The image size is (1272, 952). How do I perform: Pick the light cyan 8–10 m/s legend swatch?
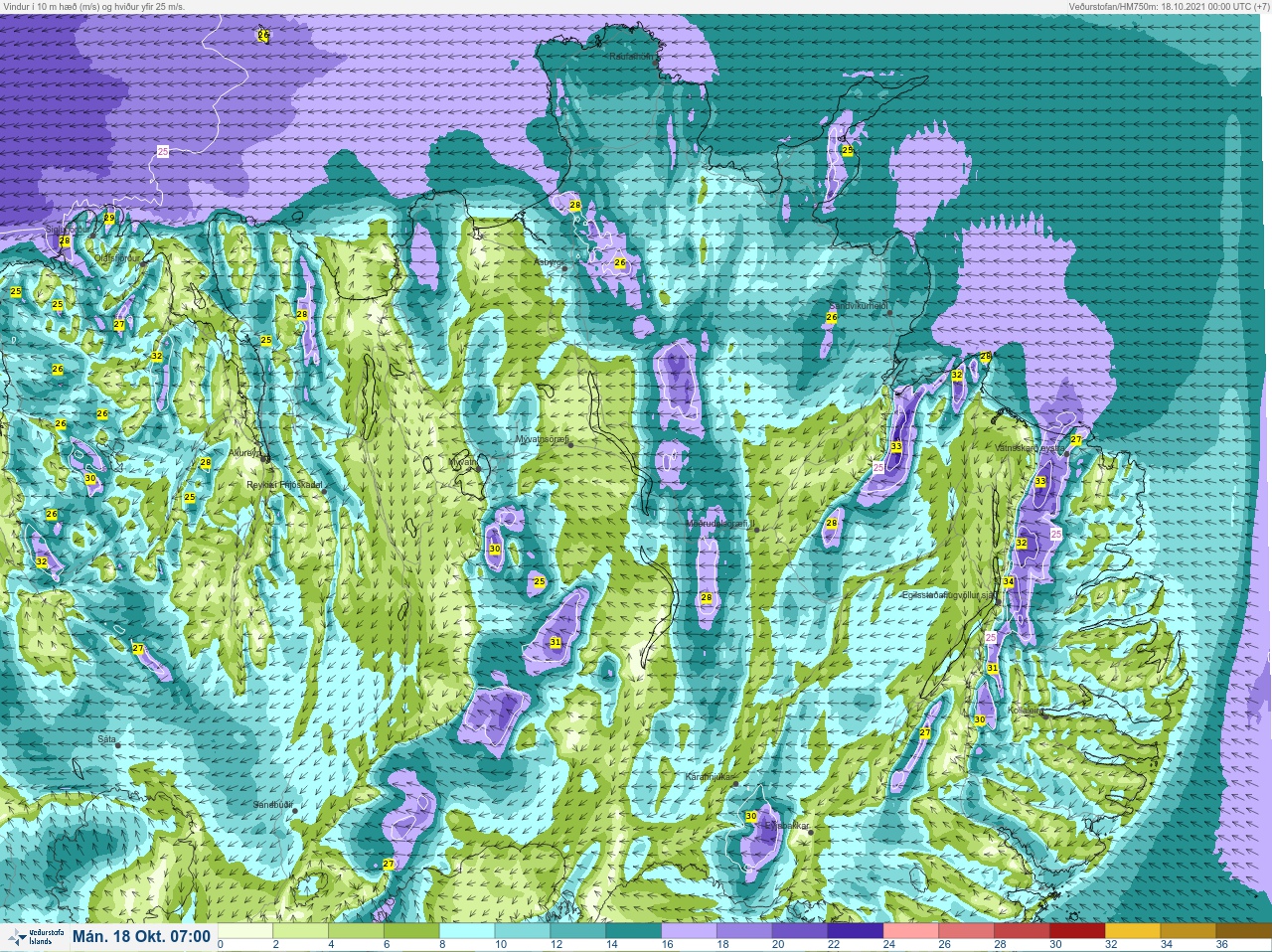[467, 931]
